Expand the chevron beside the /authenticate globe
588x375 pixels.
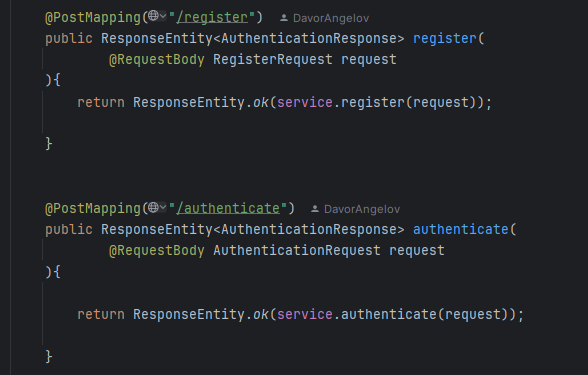(x=163, y=207)
